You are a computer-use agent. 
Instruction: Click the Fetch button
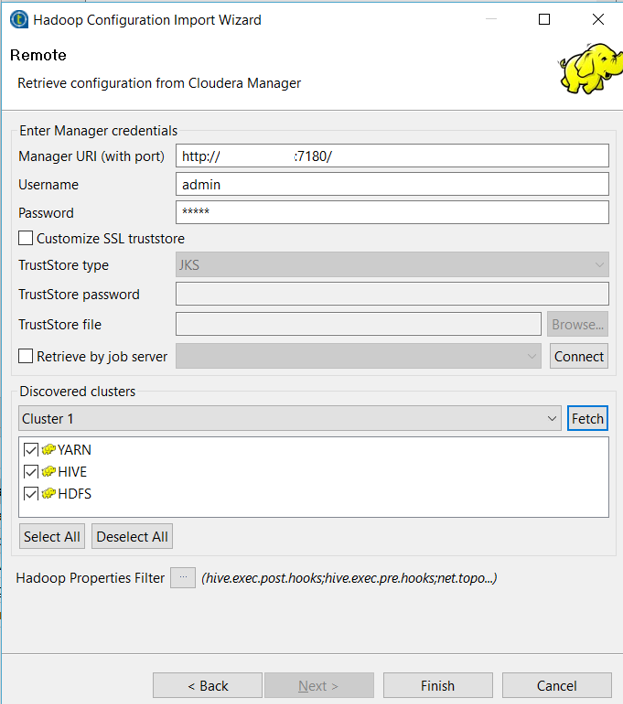pos(588,418)
